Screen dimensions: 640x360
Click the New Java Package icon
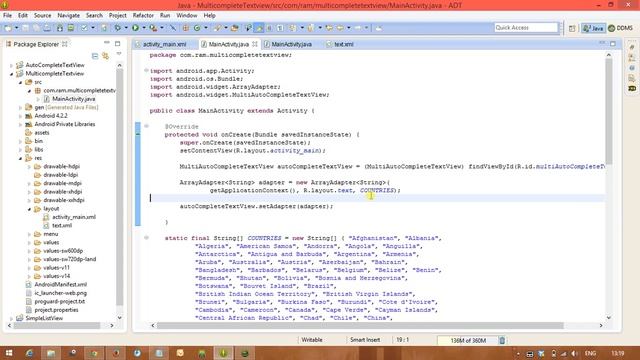186,28
